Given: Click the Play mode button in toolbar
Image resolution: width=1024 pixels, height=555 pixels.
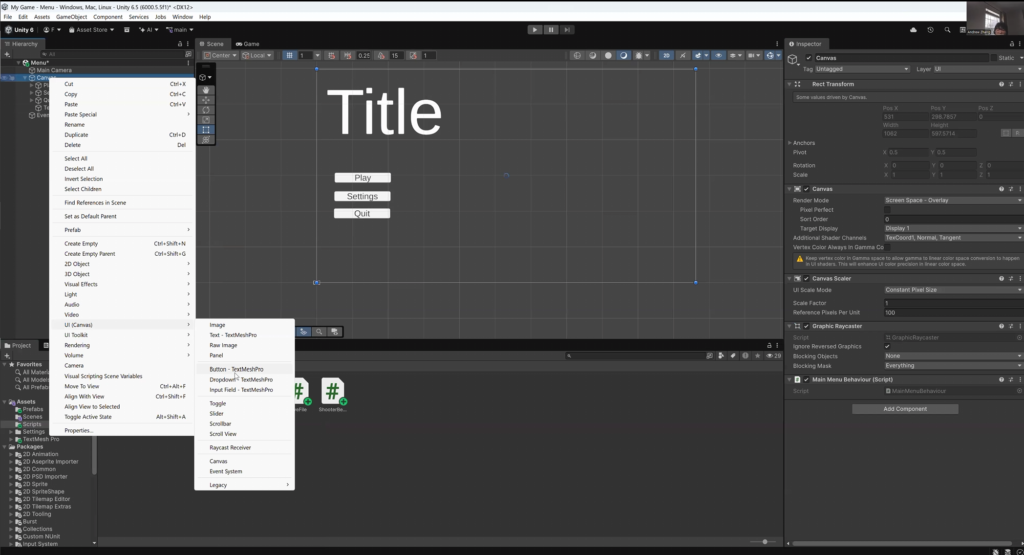Looking at the screenshot, I should point(534,29).
